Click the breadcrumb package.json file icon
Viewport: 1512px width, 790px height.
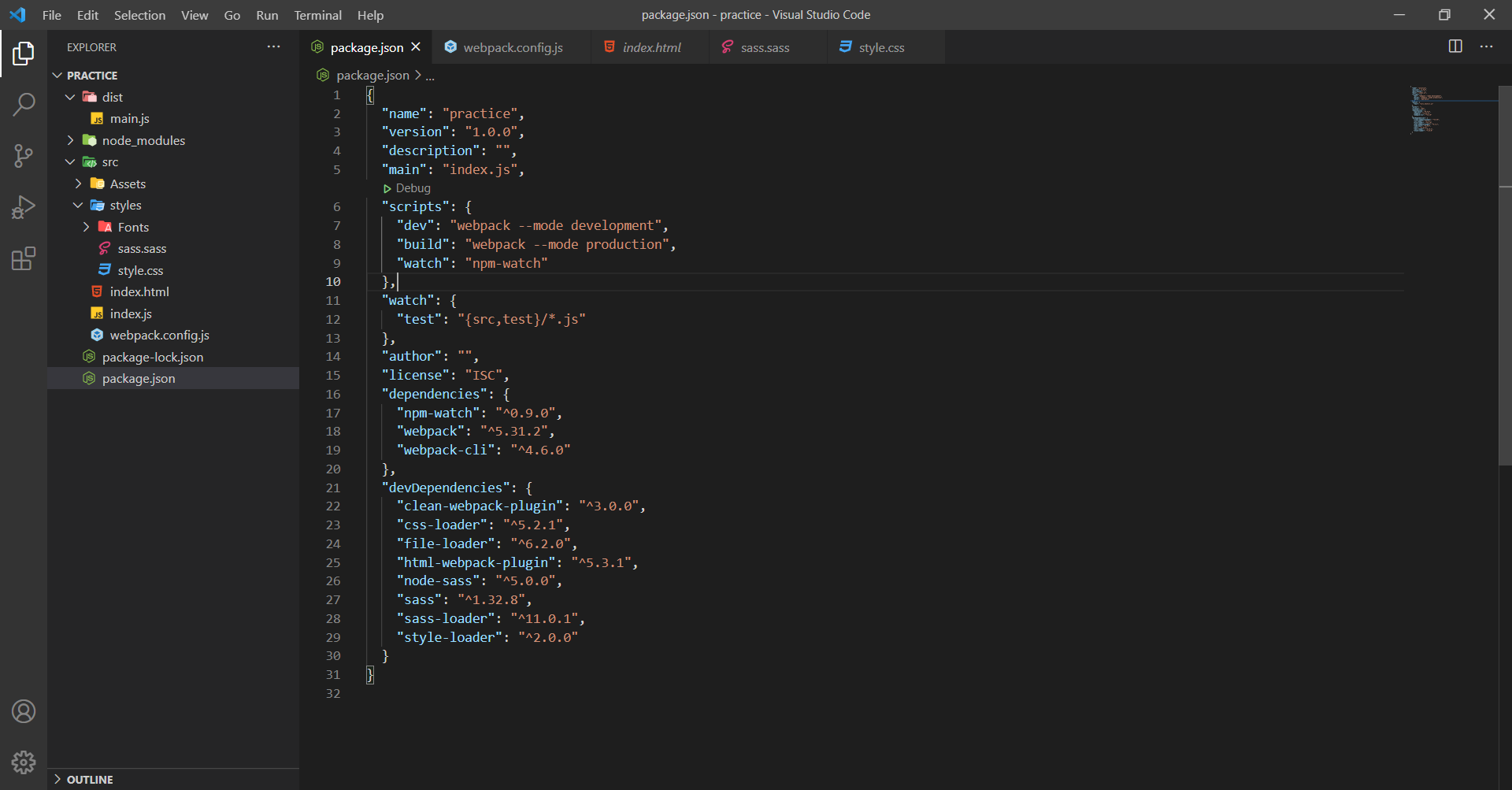(323, 75)
